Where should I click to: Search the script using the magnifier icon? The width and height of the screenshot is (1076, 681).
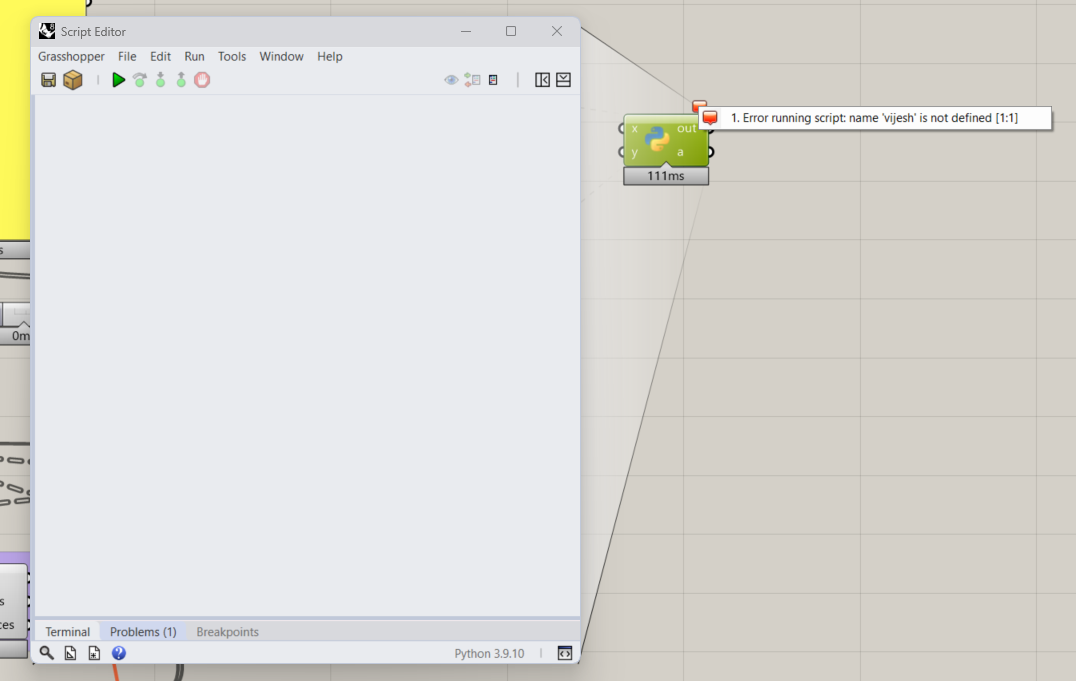click(46, 652)
